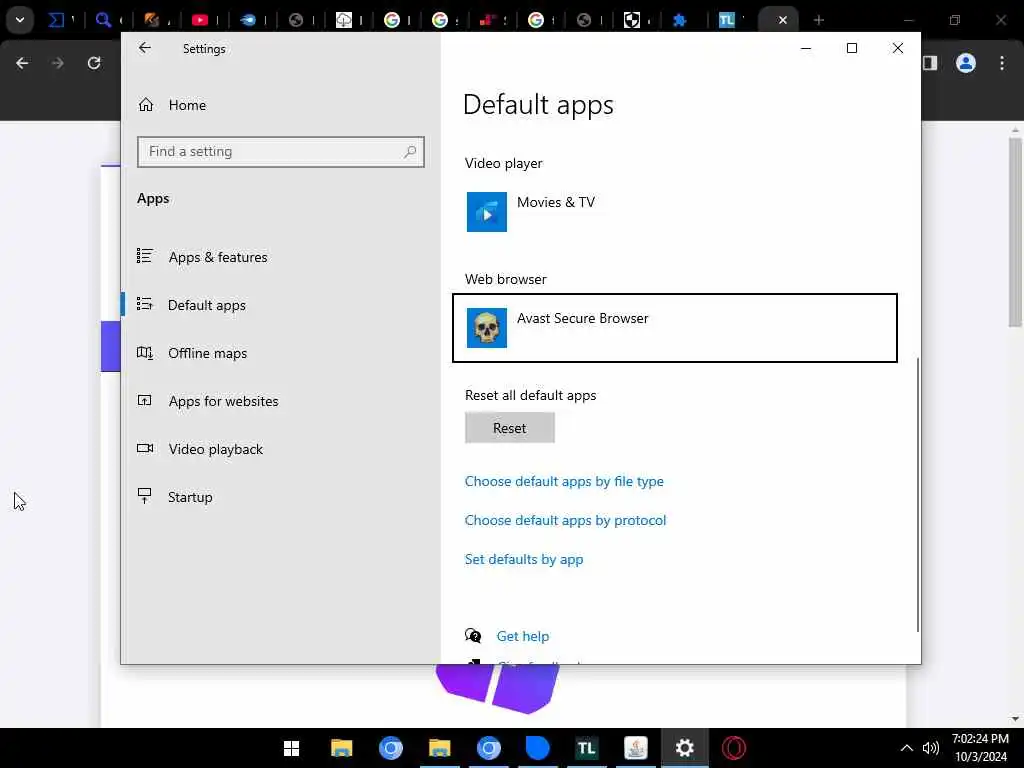Screen dimensions: 1024x768
Task: Open the Java app from the taskbar
Action: click(635, 748)
